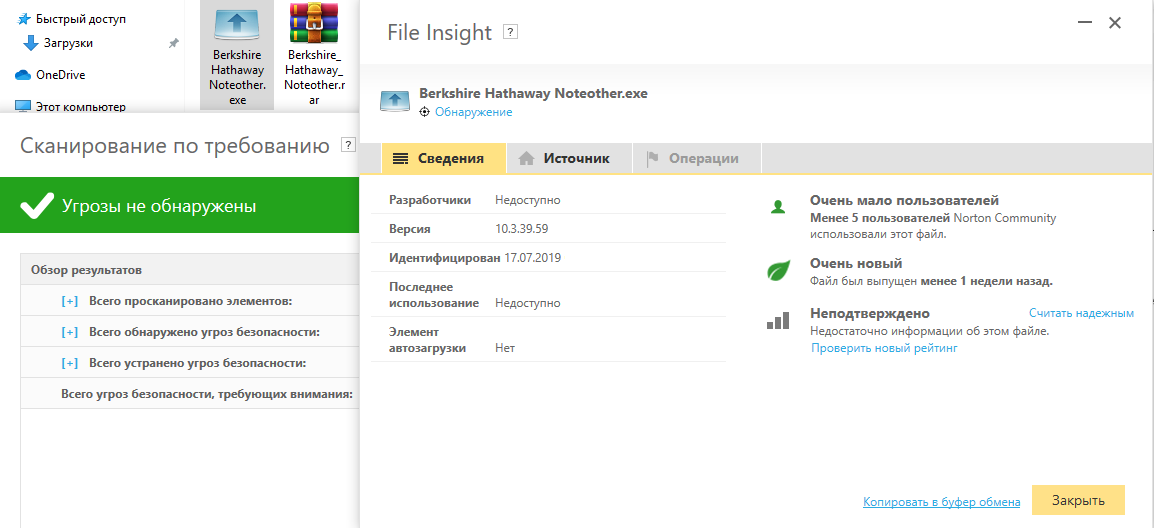The image size is (1154, 528).
Task: Expand Всего устранено угроз безопасности row
Action: pyautogui.click(x=69, y=363)
